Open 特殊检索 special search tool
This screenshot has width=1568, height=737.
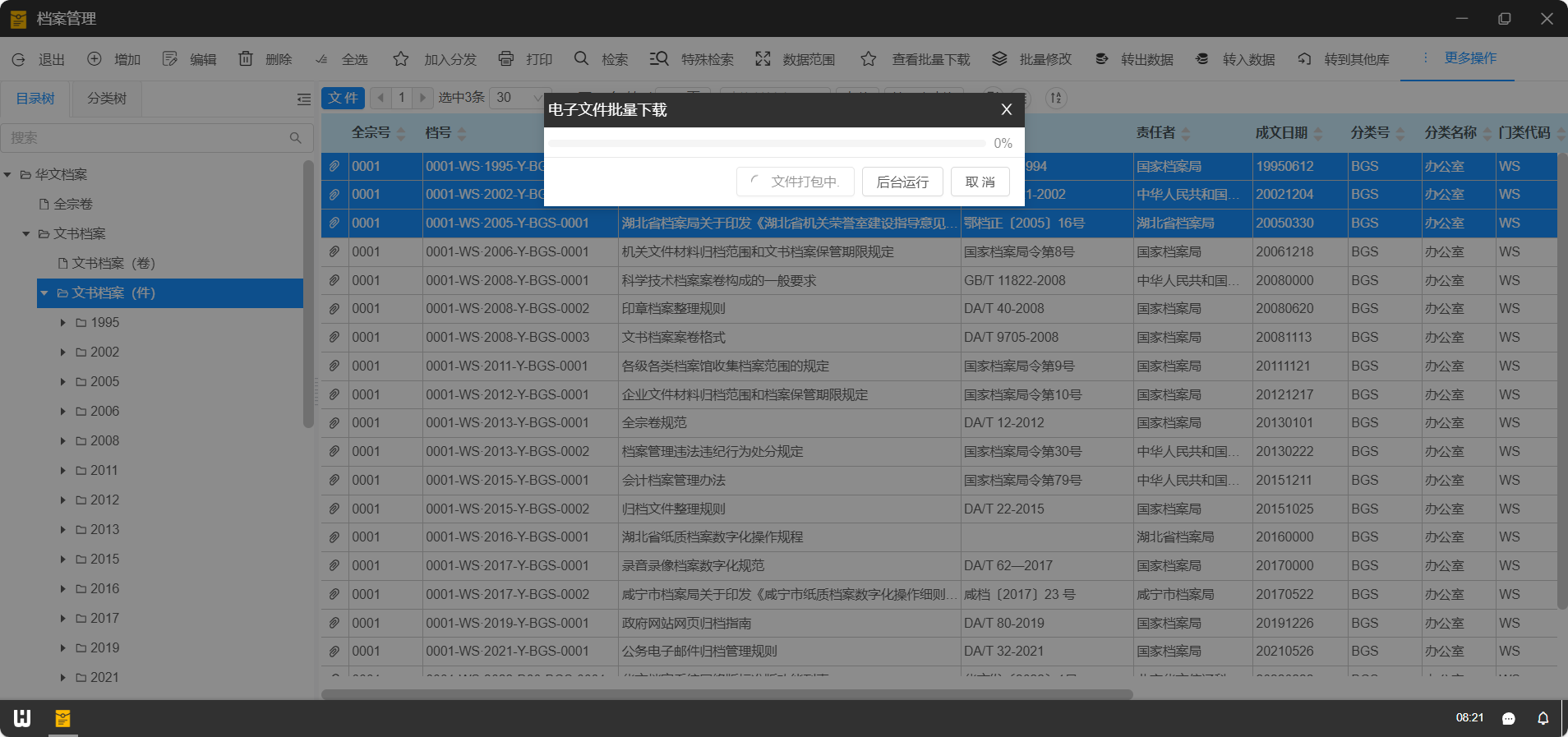pos(658,59)
